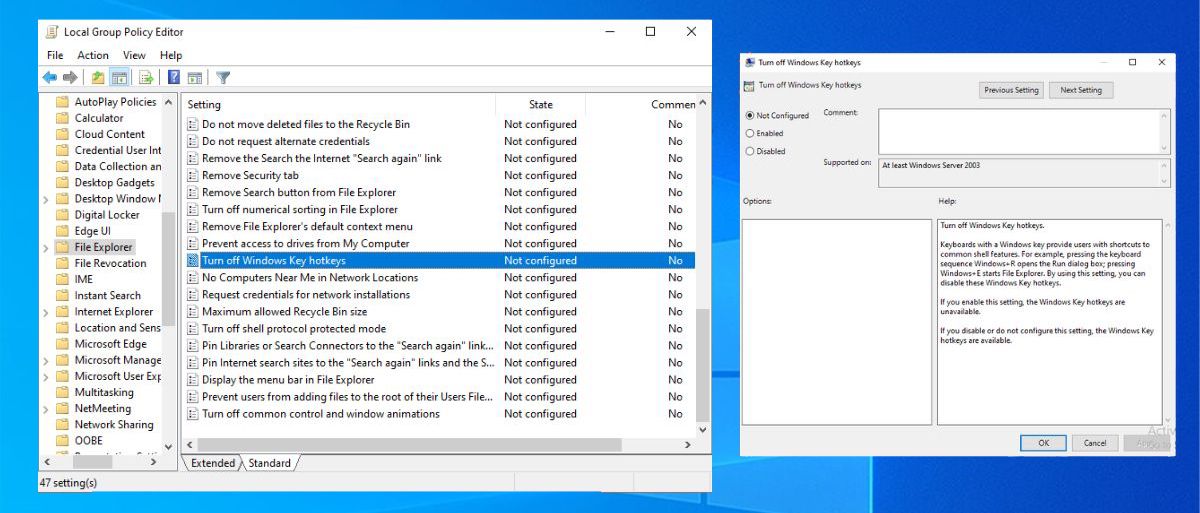Screen dimensions: 1200x513
Task: Select the File Revocation tree item
Action: click(110, 263)
